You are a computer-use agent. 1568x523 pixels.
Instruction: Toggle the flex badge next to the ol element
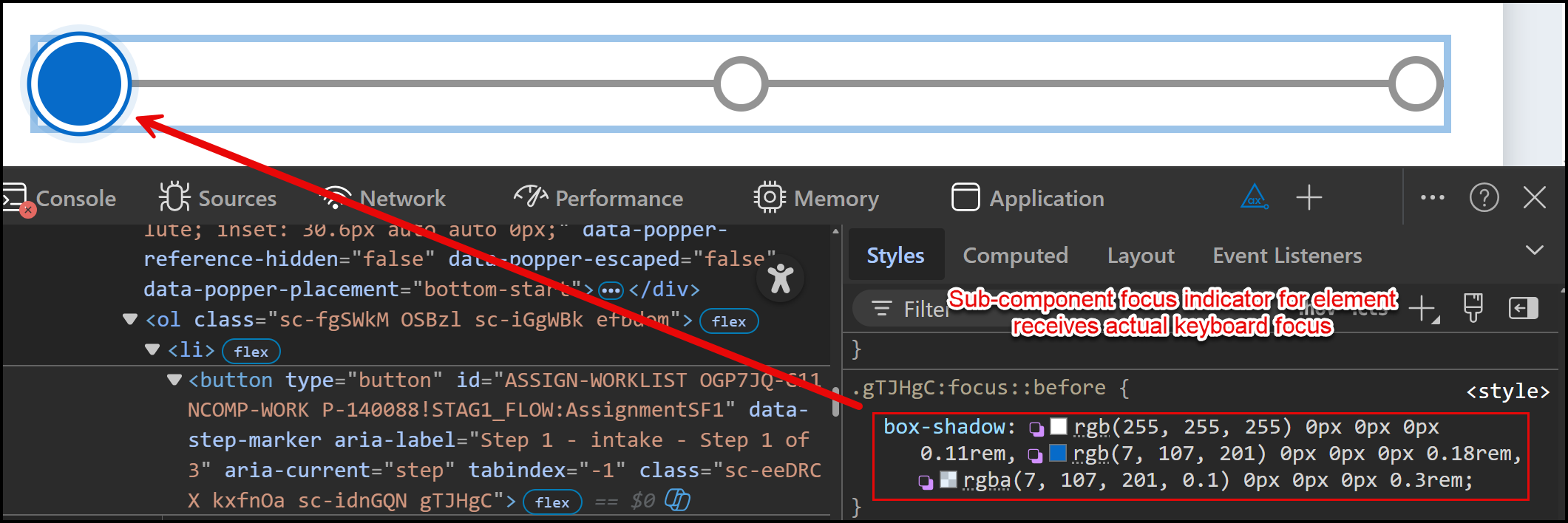click(x=729, y=321)
